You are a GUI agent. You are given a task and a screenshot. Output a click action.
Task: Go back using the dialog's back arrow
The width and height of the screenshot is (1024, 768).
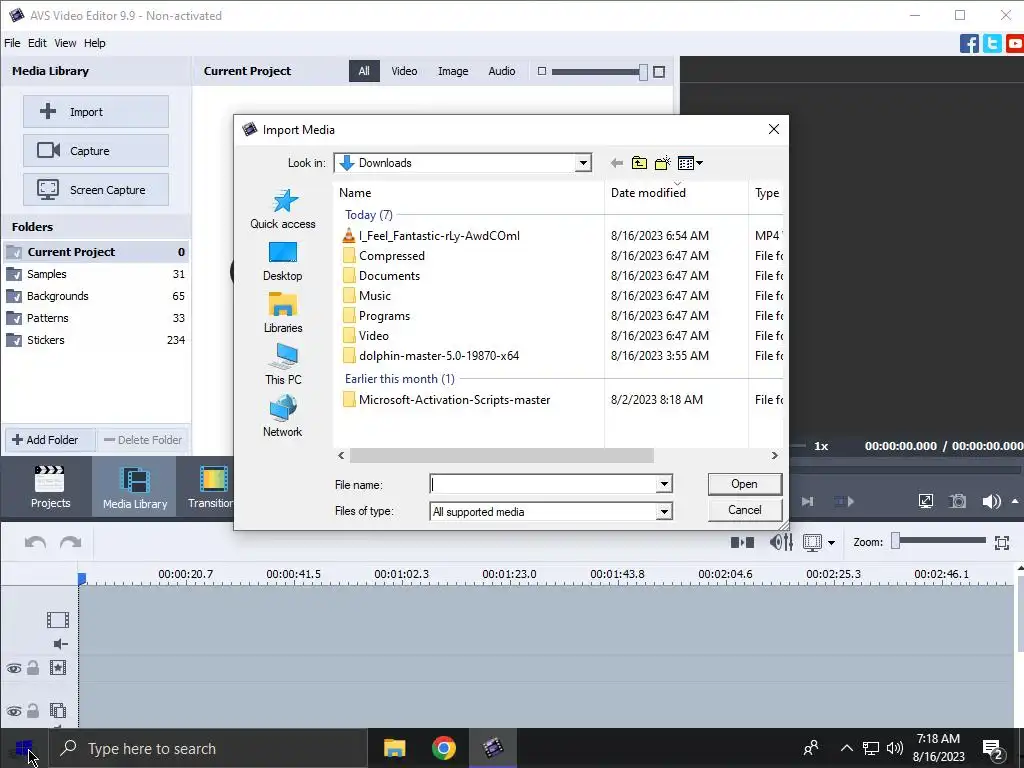point(616,163)
